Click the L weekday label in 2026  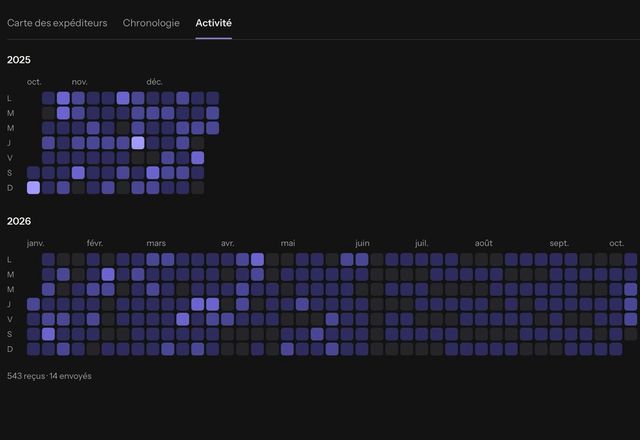click(x=9, y=260)
